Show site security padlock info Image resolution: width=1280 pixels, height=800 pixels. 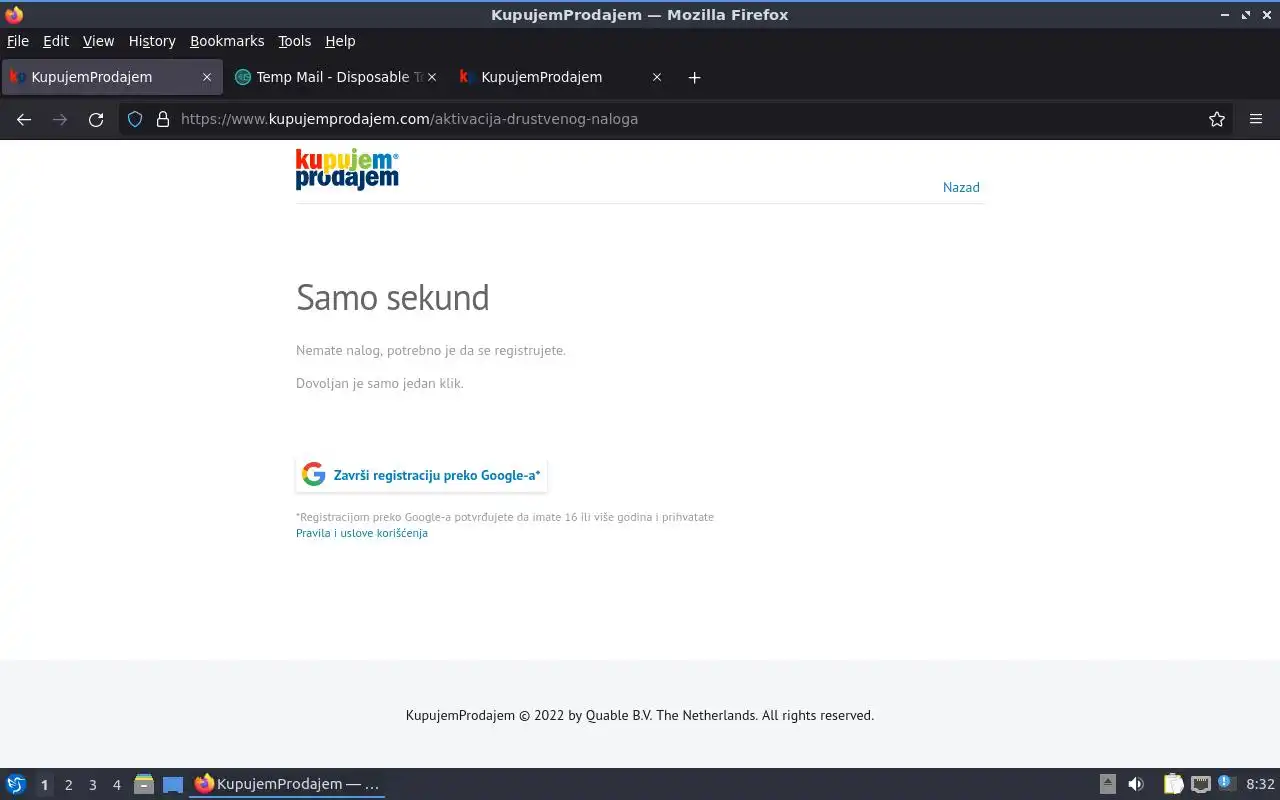coord(163,119)
